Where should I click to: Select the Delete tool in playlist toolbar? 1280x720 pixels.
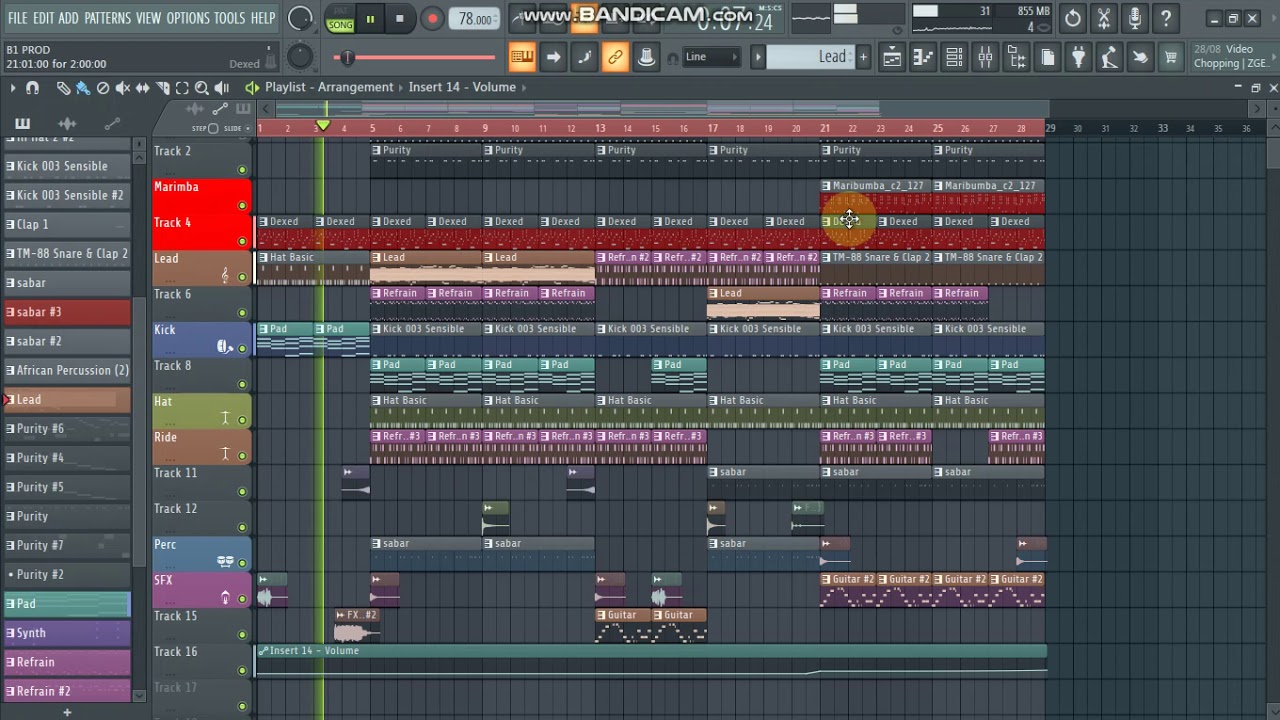click(x=102, y=88)
